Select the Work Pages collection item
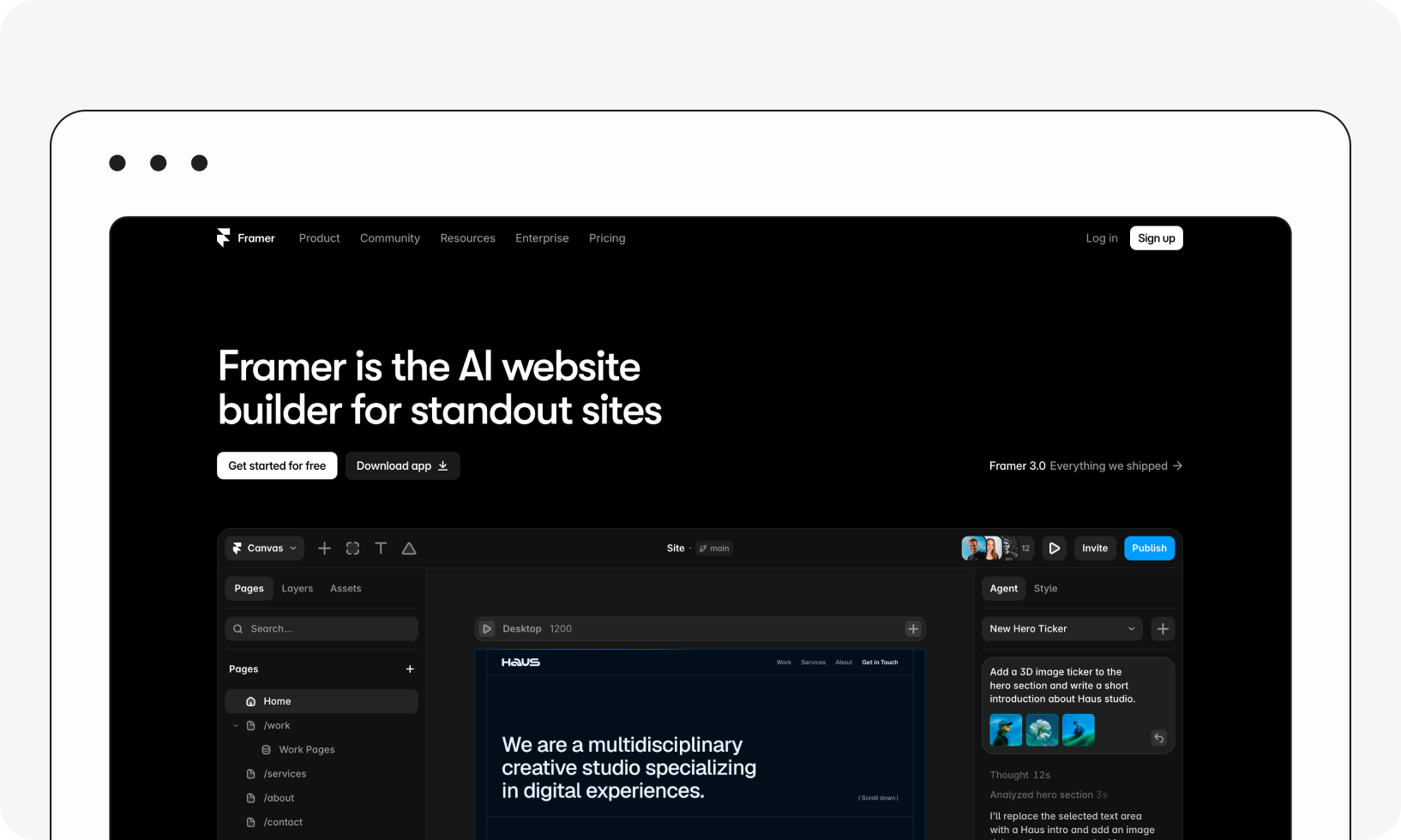The image size is (1401, 840). pyautogui.click(x=307, y=750)
